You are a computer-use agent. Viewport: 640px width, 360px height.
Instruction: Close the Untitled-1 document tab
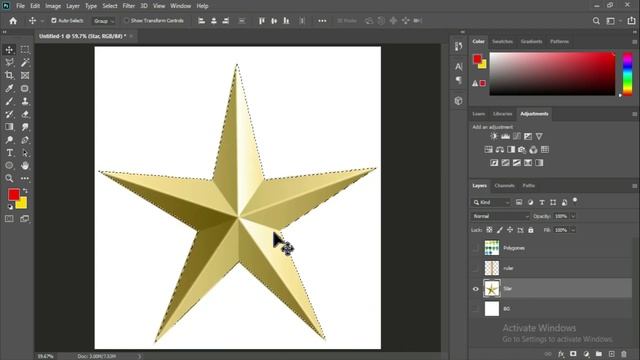(131, 36)
